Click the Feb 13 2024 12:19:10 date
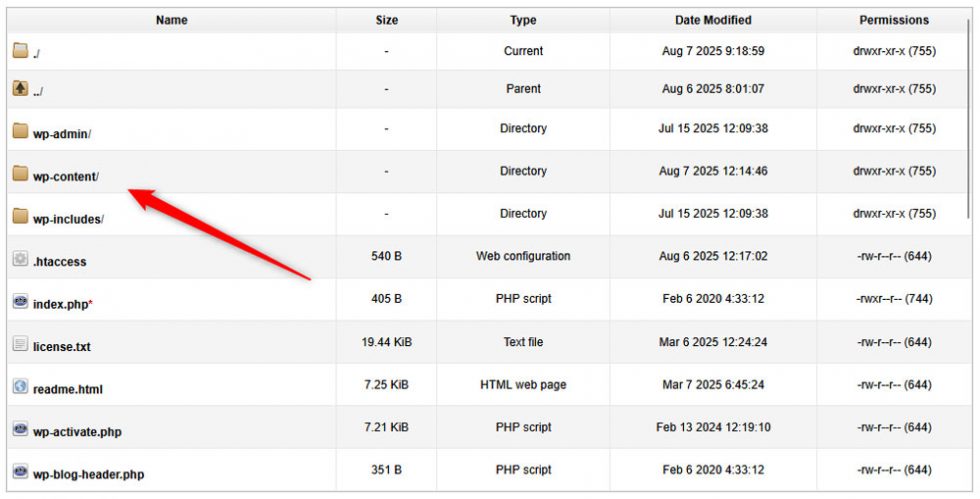This screenshot has width=980, height=499. 713,427
